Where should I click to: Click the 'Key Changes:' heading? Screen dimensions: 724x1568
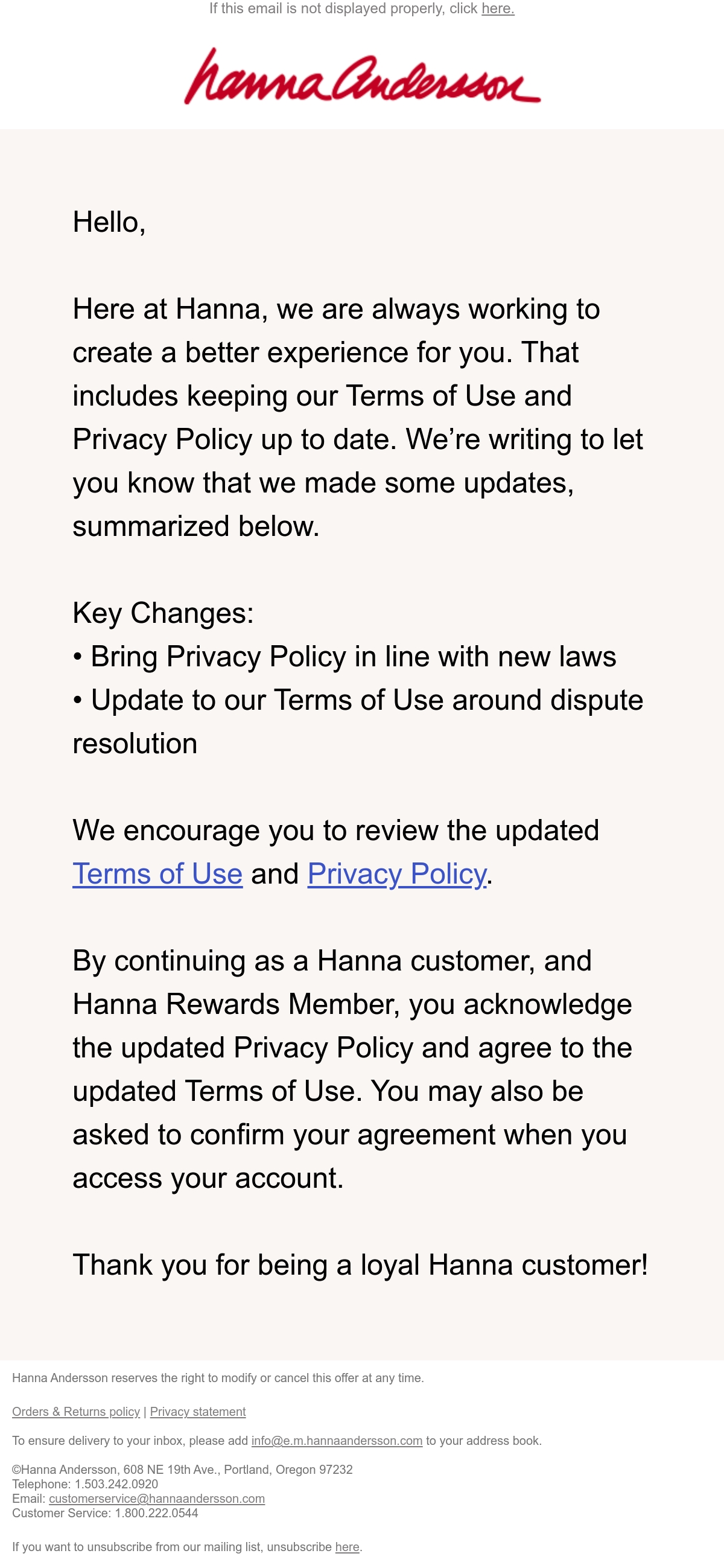coord(163,613)
